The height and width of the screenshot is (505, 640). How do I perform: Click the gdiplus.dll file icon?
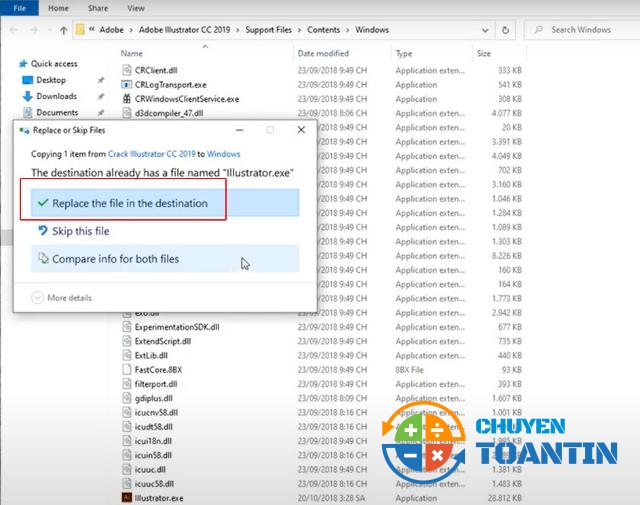pyautogui.click(x=127, y=398)
